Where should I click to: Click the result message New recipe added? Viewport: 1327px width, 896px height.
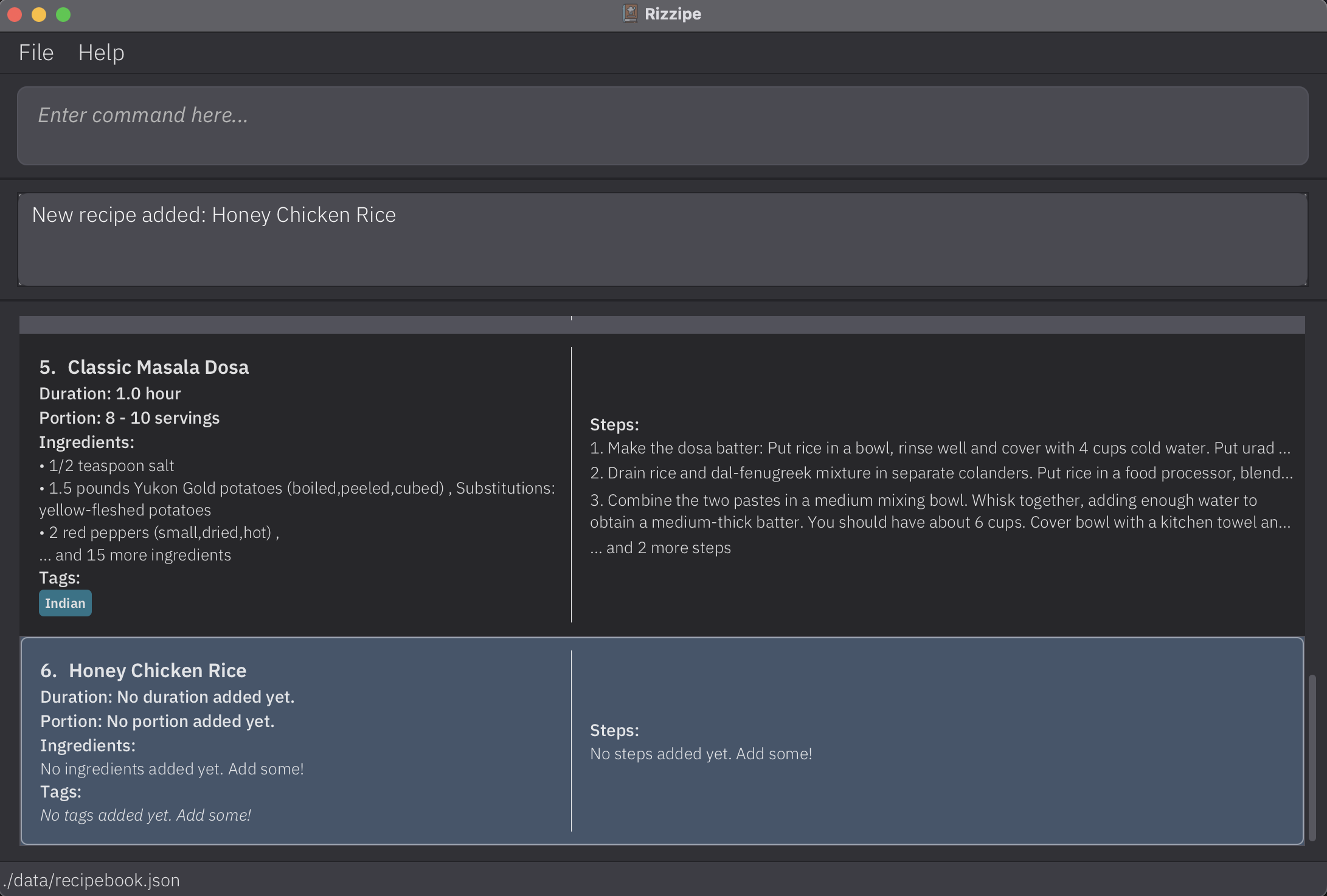coord(213,215)
